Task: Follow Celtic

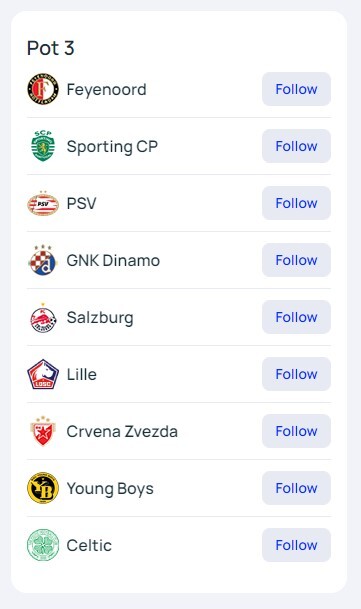Action: pyautogui.click(x=296, y=545)
